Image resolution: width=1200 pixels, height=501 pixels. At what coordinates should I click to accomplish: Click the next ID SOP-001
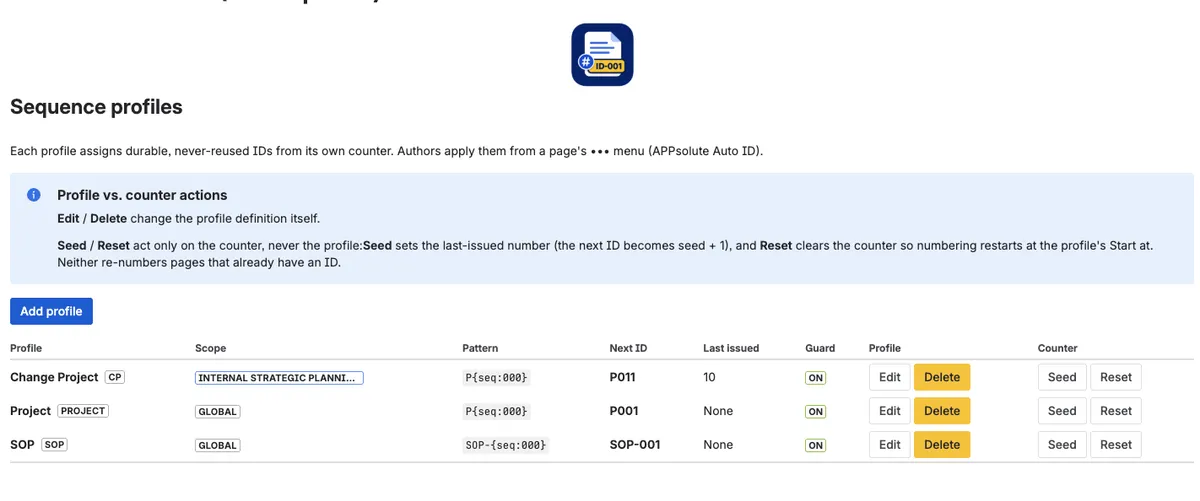(x=635, y=445)
